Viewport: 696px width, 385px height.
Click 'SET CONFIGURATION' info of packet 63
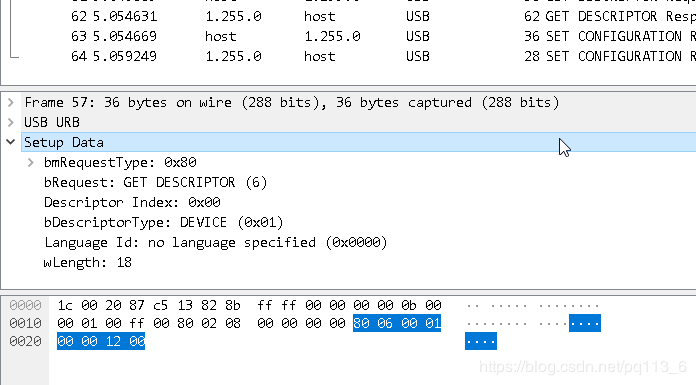coord(614,36)
